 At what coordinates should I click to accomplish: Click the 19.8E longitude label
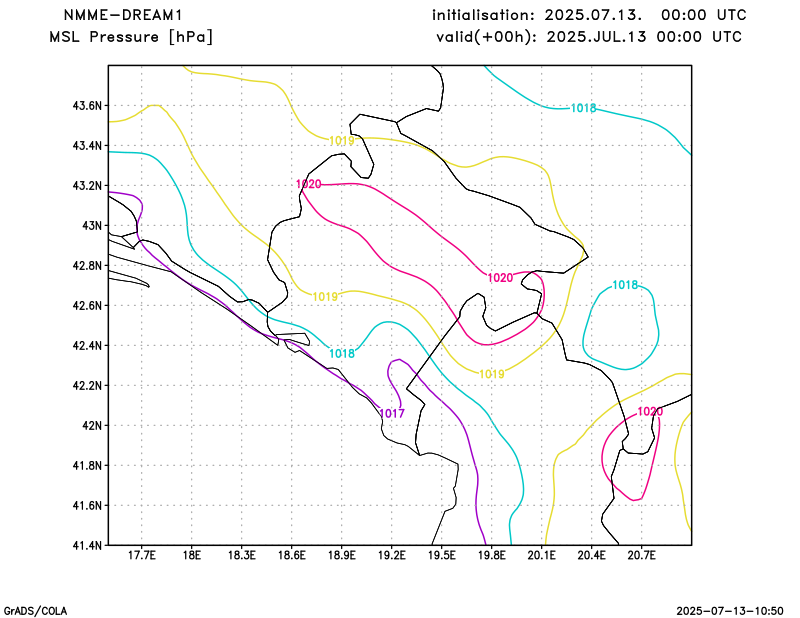tap(491, 555)
